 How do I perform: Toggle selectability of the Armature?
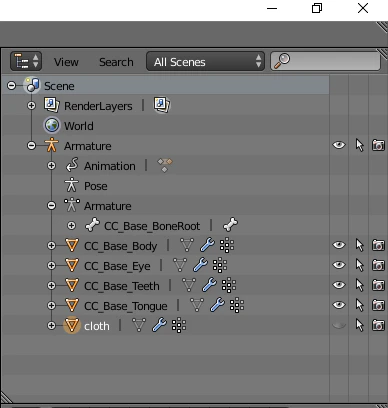(x=359, y=145)
